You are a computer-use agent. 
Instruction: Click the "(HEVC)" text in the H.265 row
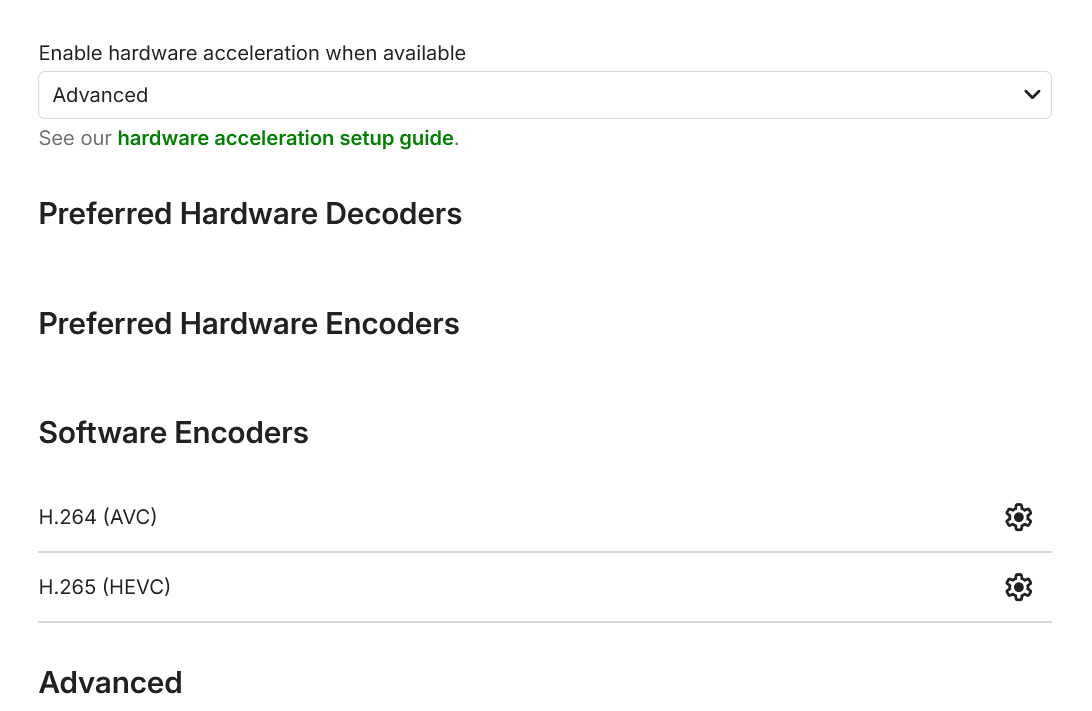click(x=136, y=587)
